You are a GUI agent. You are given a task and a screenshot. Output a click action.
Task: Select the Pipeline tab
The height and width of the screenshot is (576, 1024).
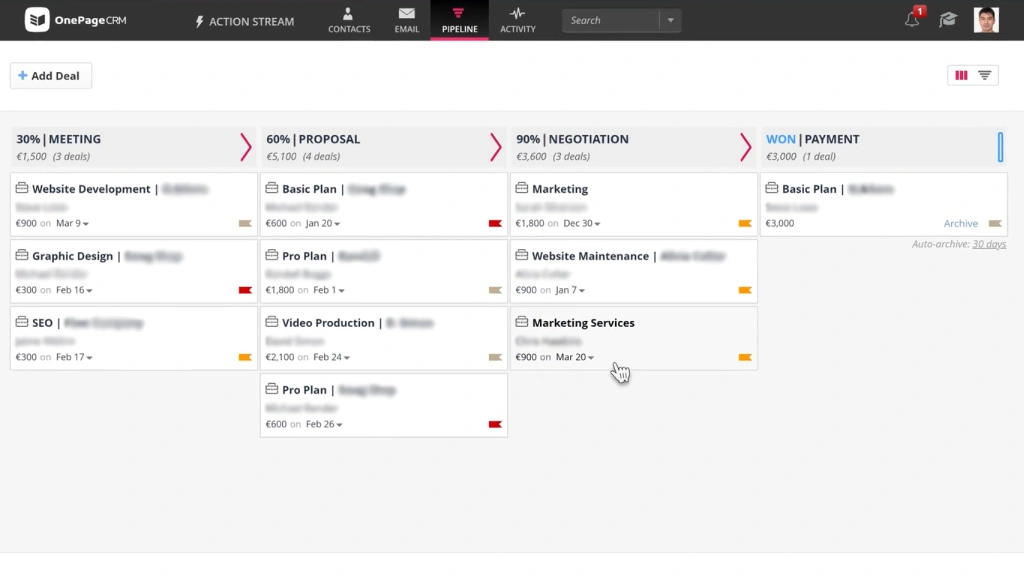click(459, 20)
